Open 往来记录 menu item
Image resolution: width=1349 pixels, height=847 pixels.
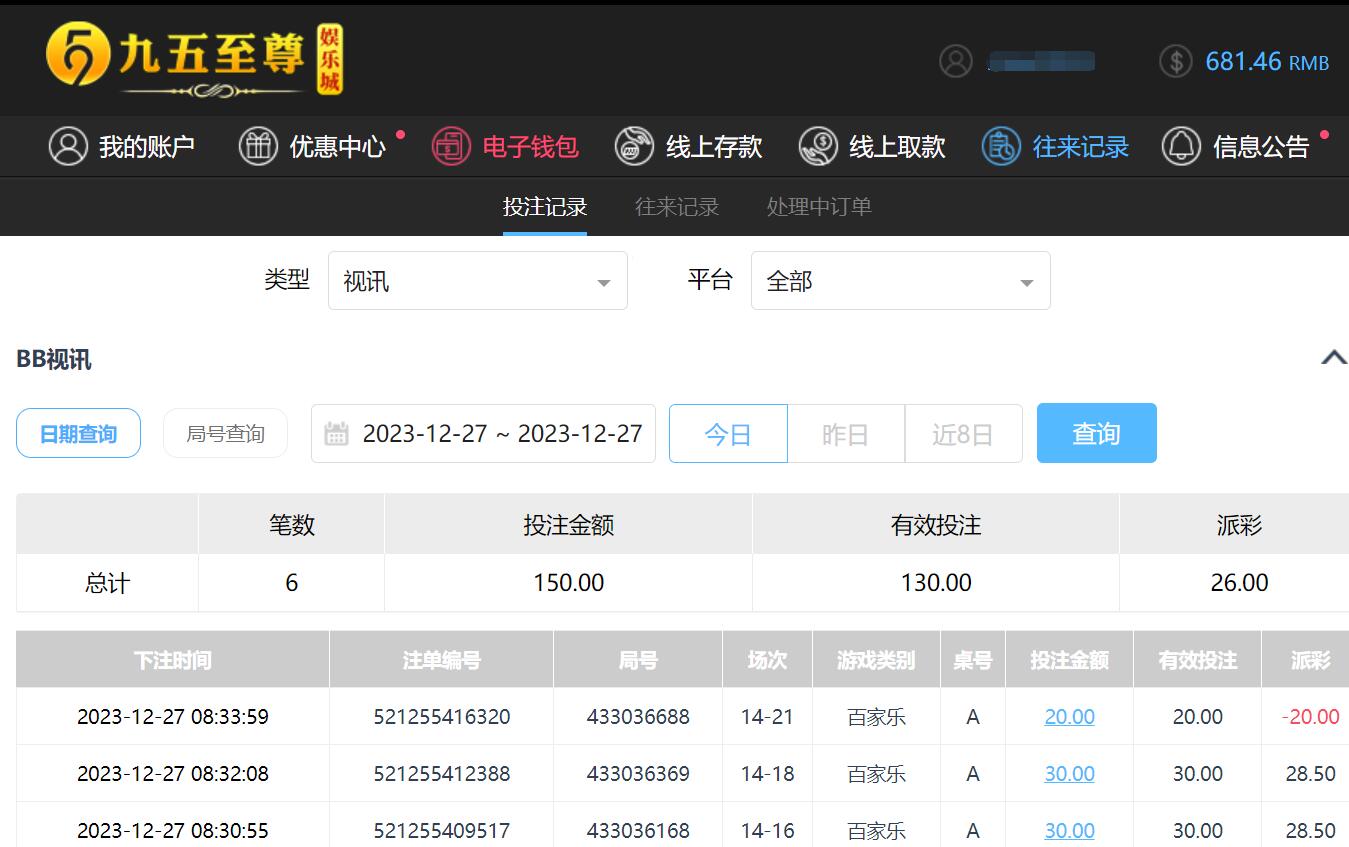pos(1055,146)
